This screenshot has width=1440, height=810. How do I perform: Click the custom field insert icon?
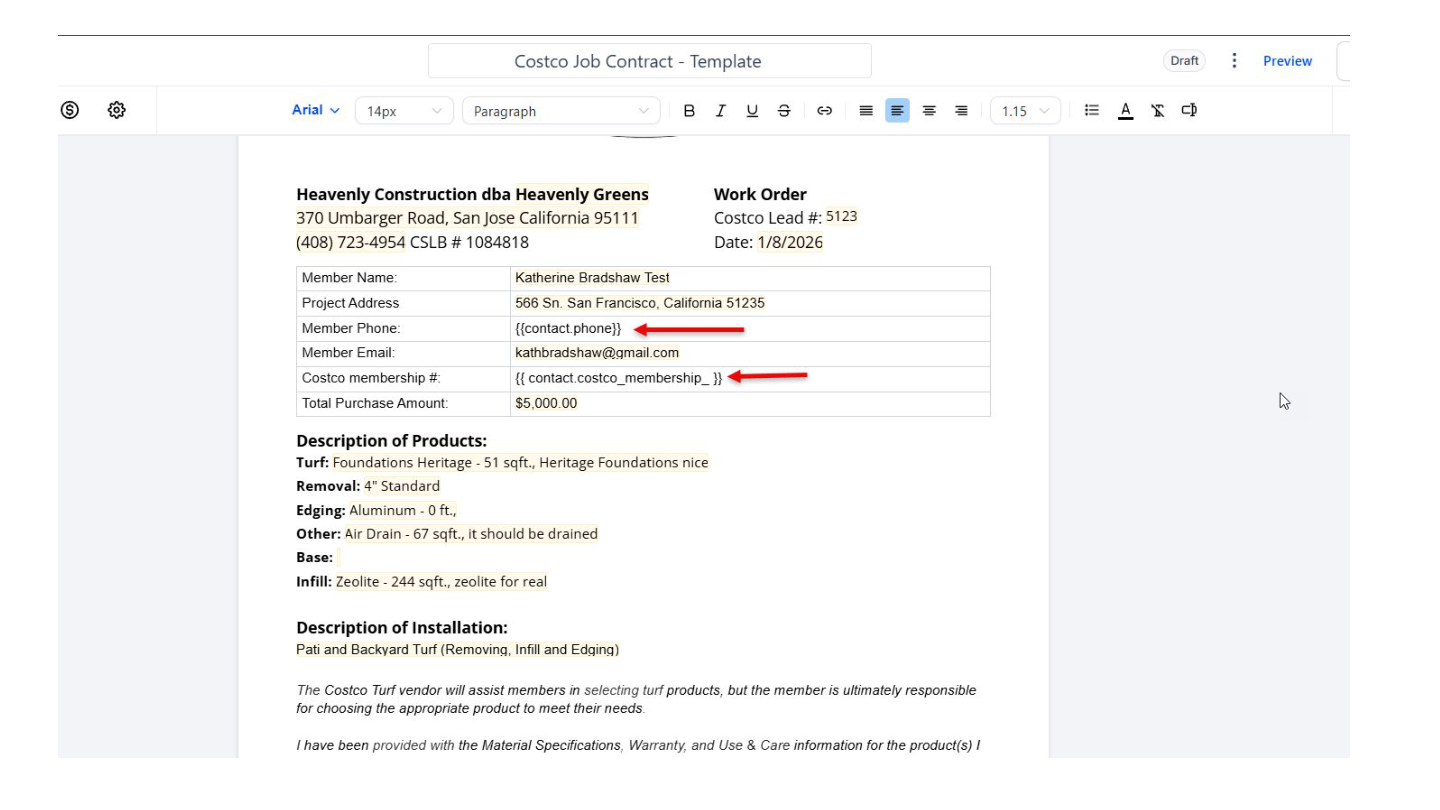1189,111
